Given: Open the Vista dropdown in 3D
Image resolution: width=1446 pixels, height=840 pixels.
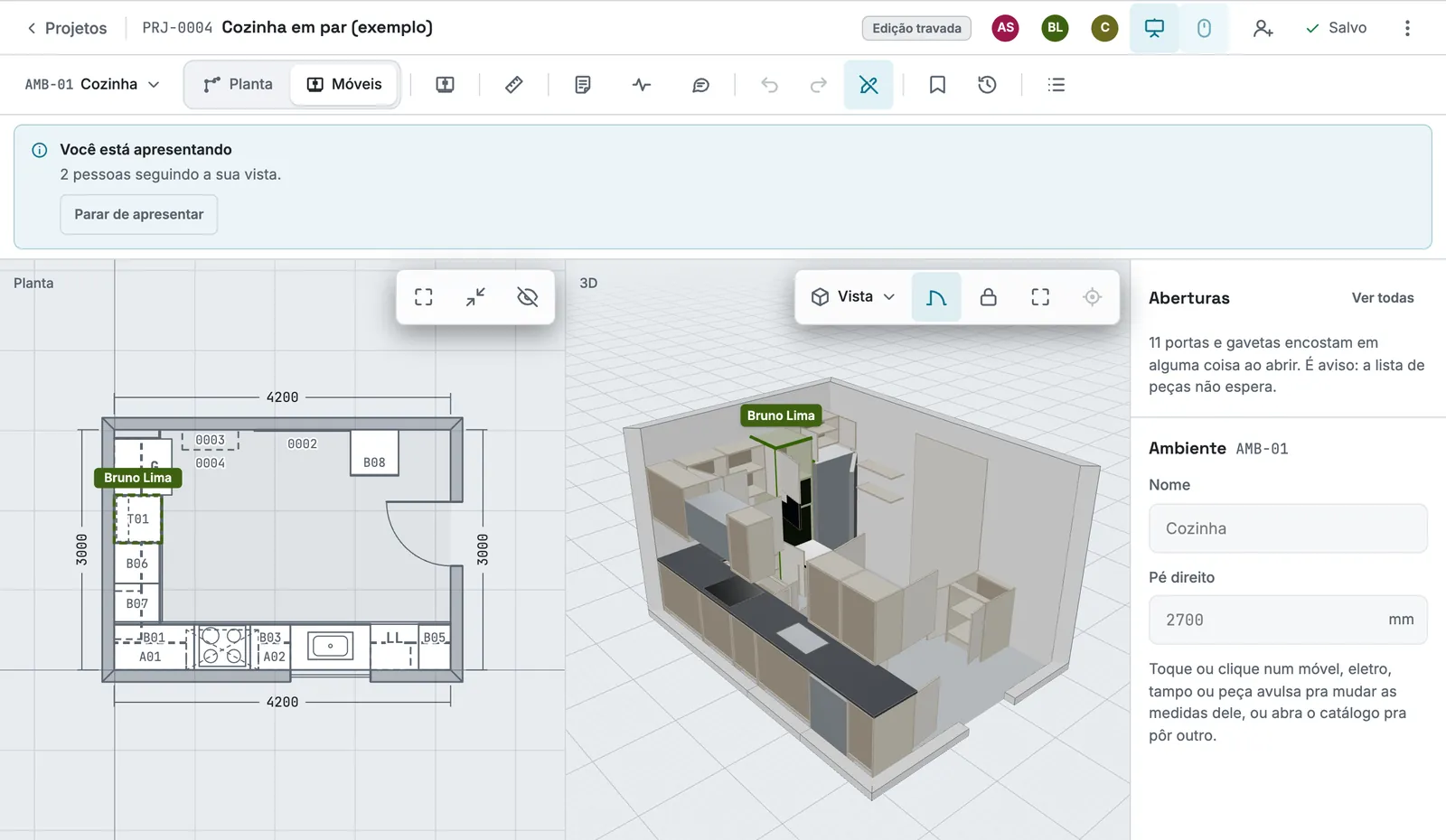Looking at the screenshot, I should tap(853, 297).
